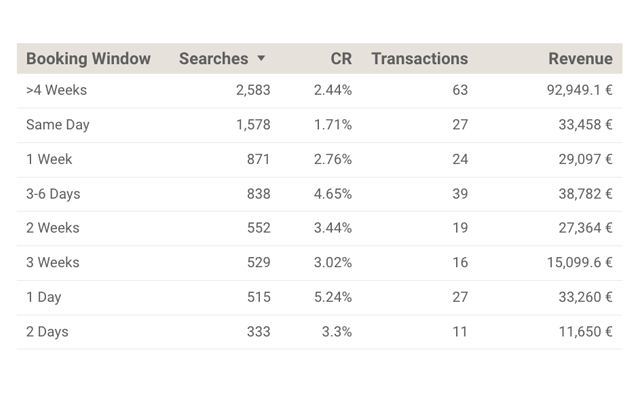Click the 2,583 searches value
640x400 pixels.
click(253, 90)
